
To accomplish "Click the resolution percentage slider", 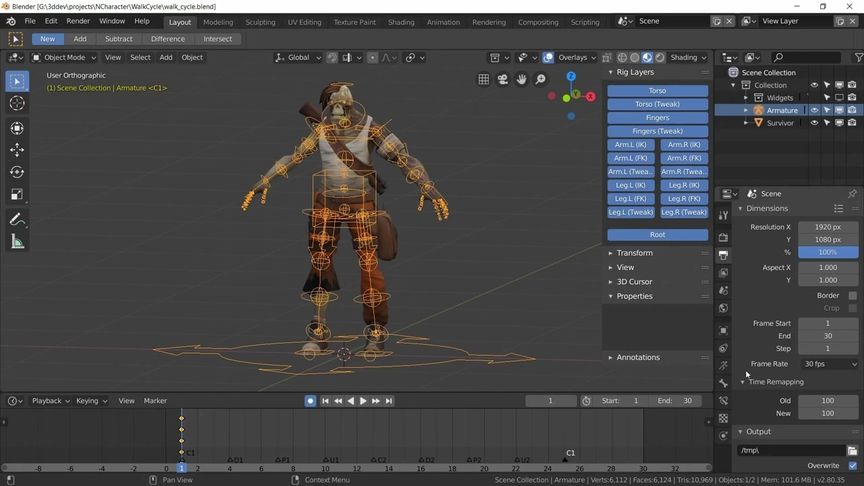I will [828, 253].
